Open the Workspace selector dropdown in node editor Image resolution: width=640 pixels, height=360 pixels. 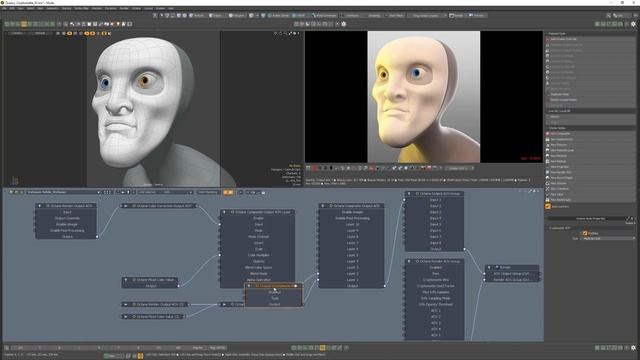pyautogui.click(x=63, y=192)
